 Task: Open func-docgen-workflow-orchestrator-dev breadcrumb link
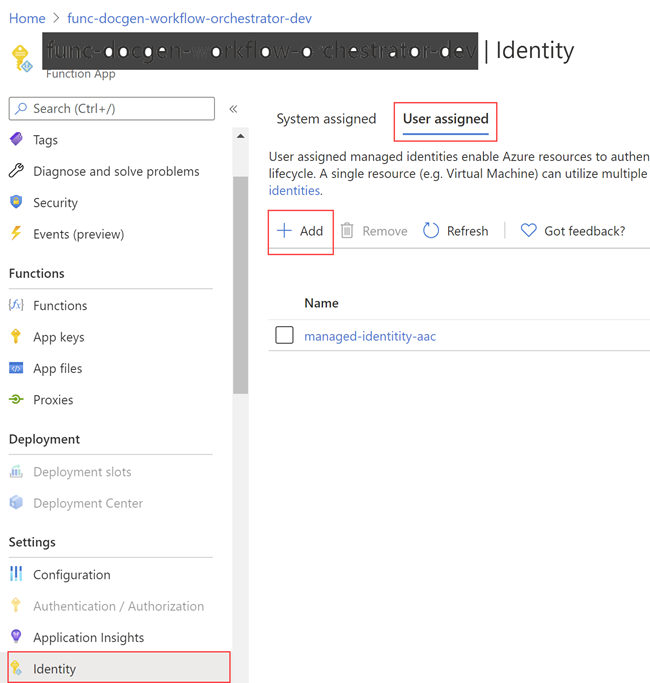190,18
